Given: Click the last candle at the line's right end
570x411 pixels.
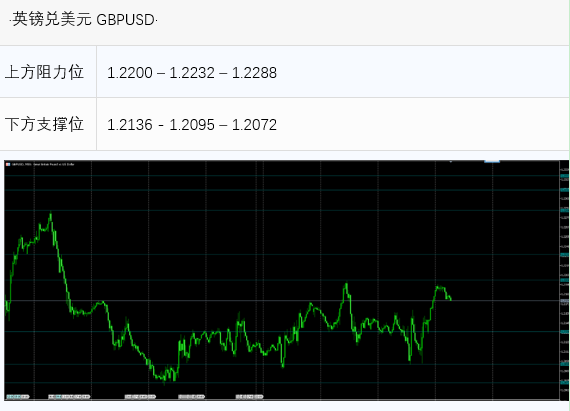Looking at the screenshot, I should coord(451,299).
